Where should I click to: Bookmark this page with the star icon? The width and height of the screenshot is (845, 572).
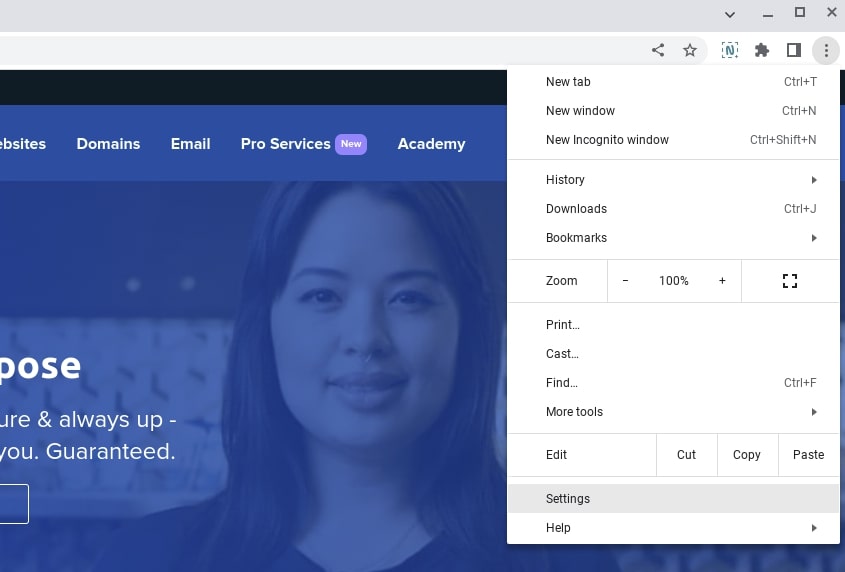click(x=690, y=50)
